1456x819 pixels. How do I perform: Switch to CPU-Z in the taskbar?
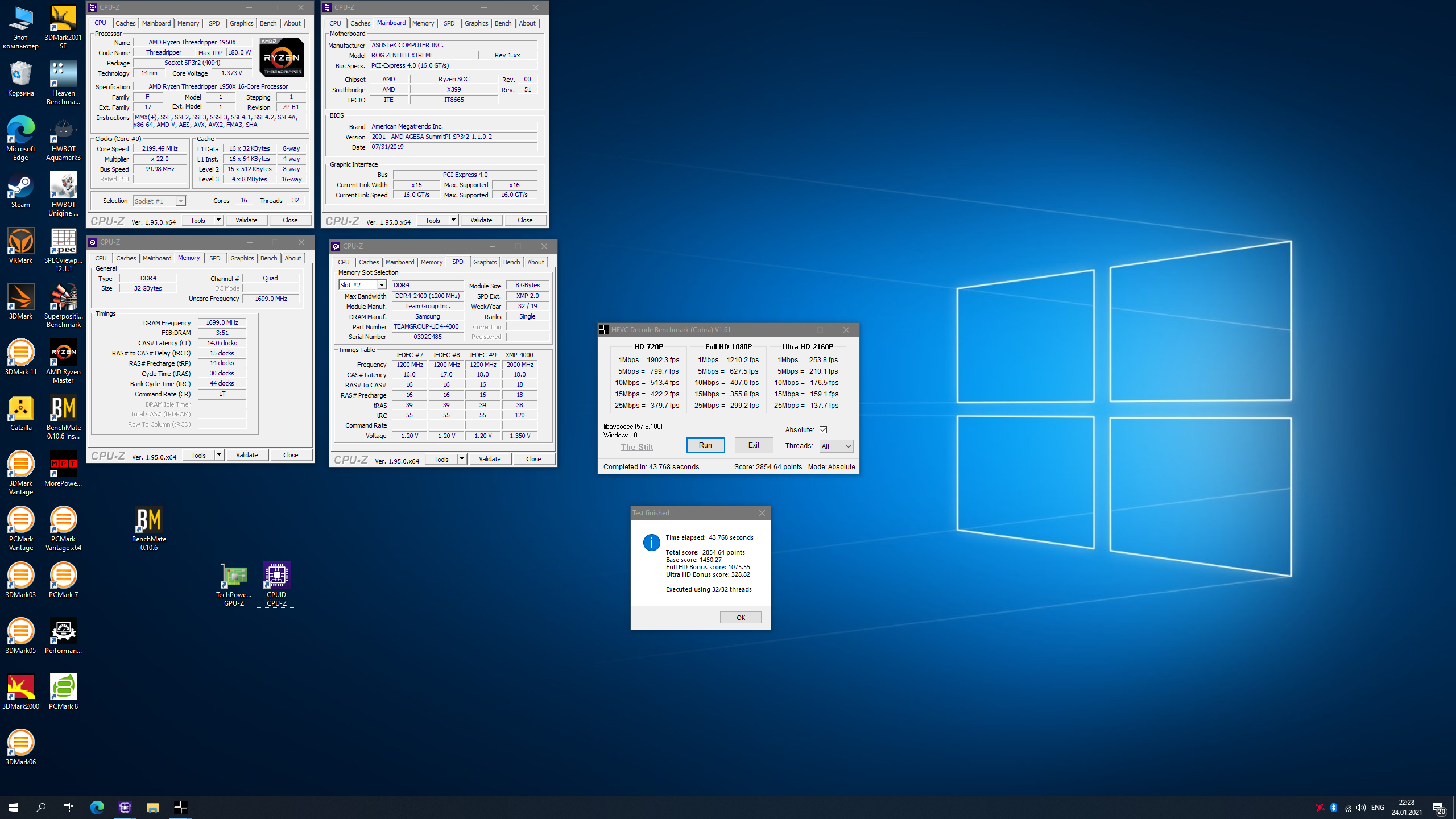pyautogui.click(x=125, y=807)
